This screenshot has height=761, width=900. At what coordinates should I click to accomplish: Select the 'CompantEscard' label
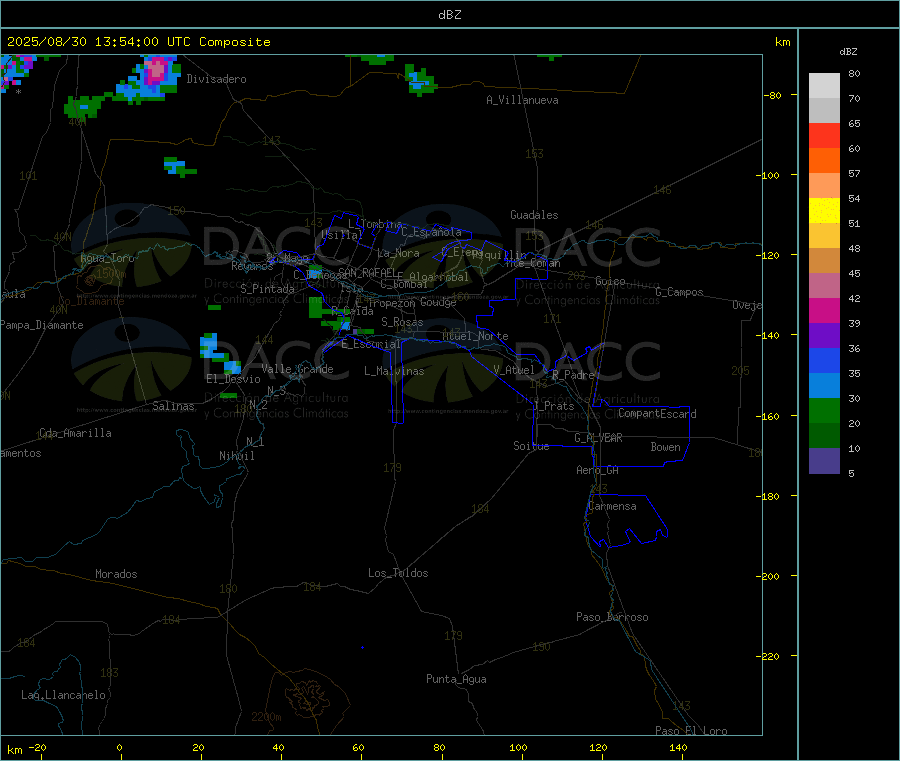coord(657,413)
